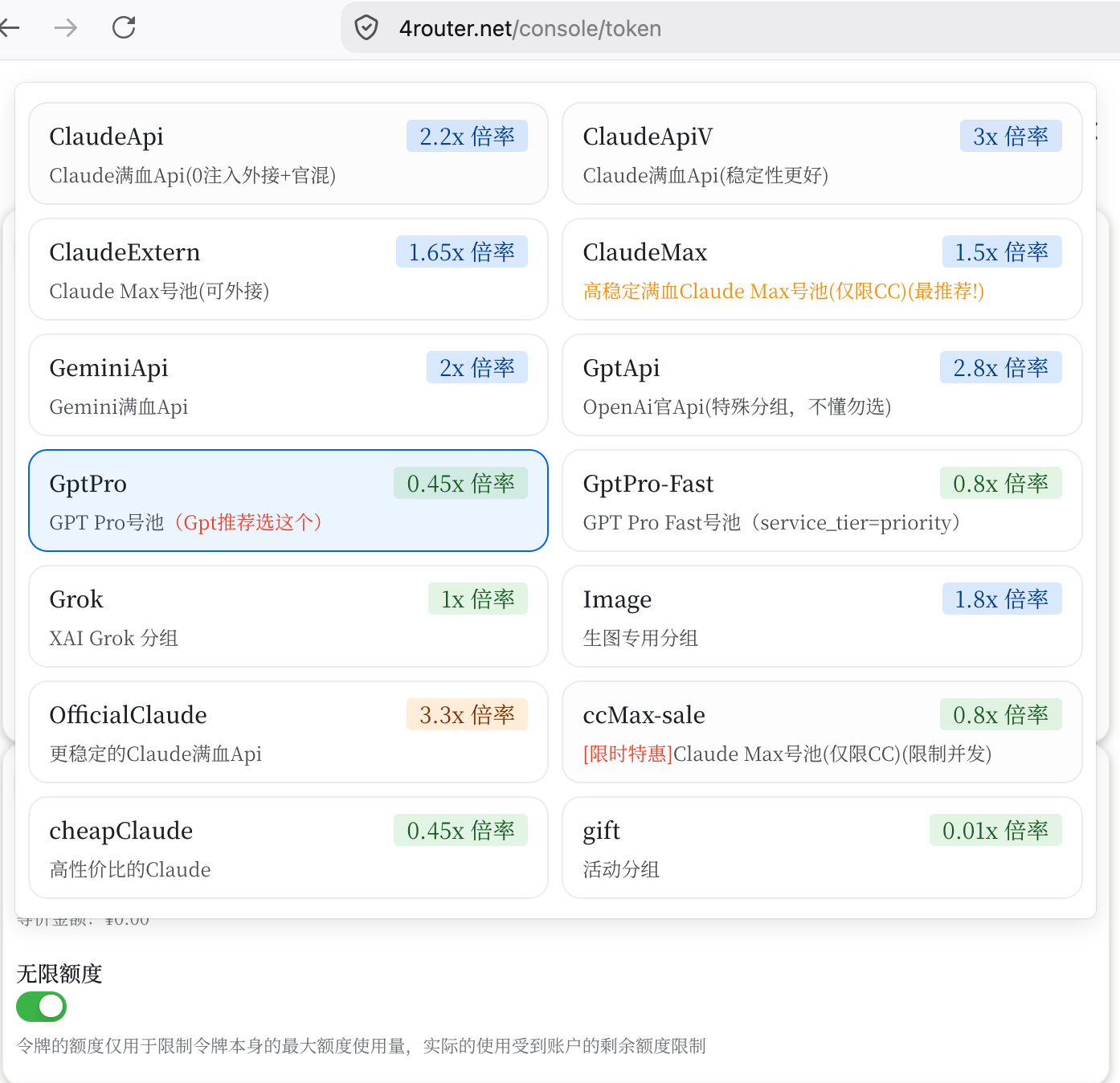Choose the ClaudeMax group option
This screenshot has width=1120, height=1083.
click(822, 269)
